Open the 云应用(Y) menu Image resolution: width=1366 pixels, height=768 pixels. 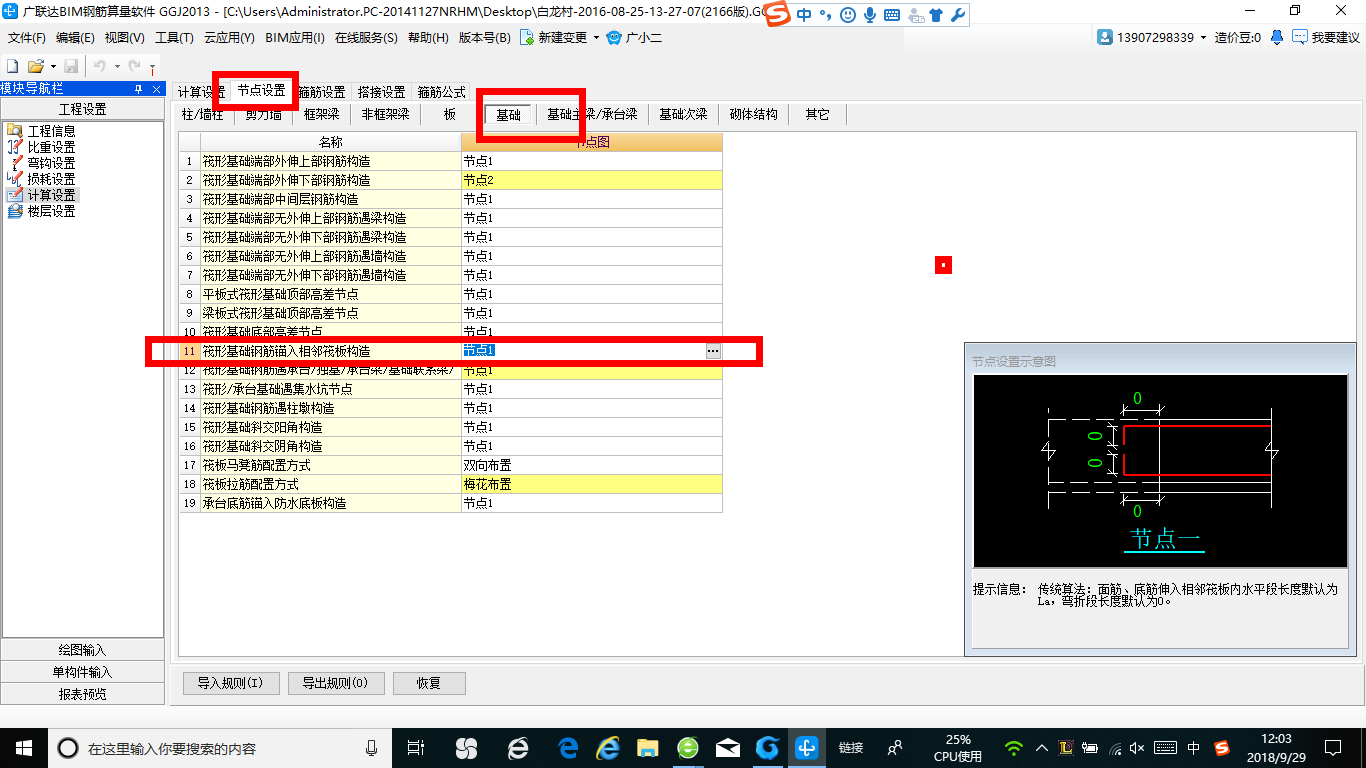(229, 38)
